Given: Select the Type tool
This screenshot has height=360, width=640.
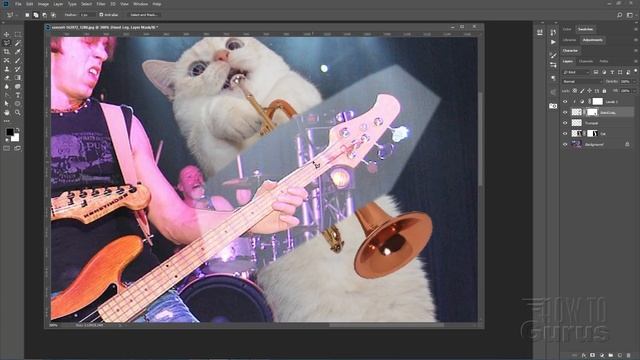Looking at the screenshot, I should click(x=18, y=95).
